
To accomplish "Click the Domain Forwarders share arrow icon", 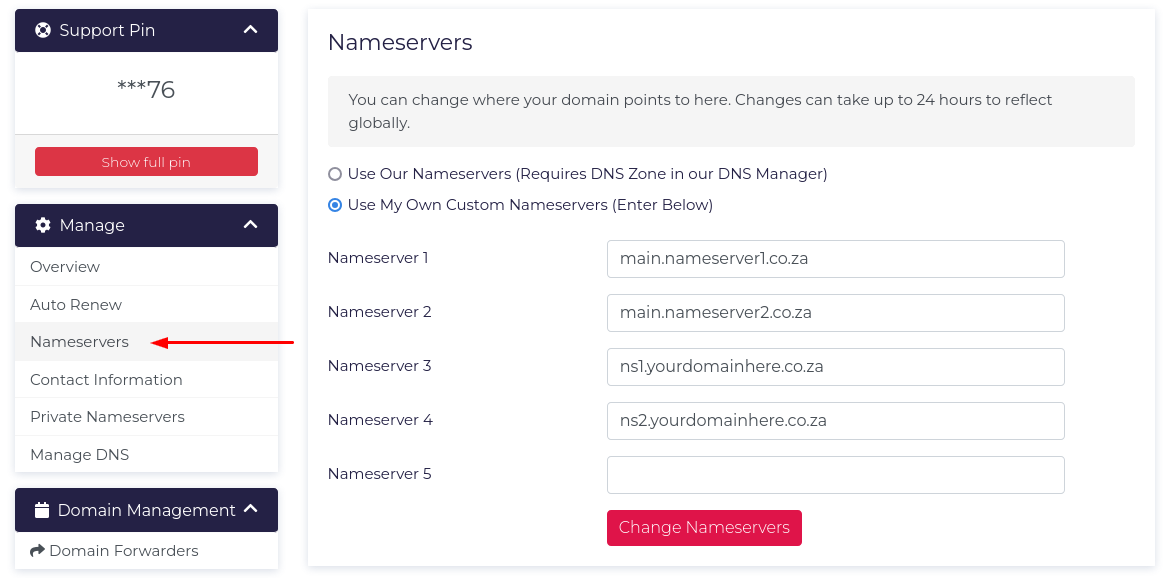I will (38, 551).
